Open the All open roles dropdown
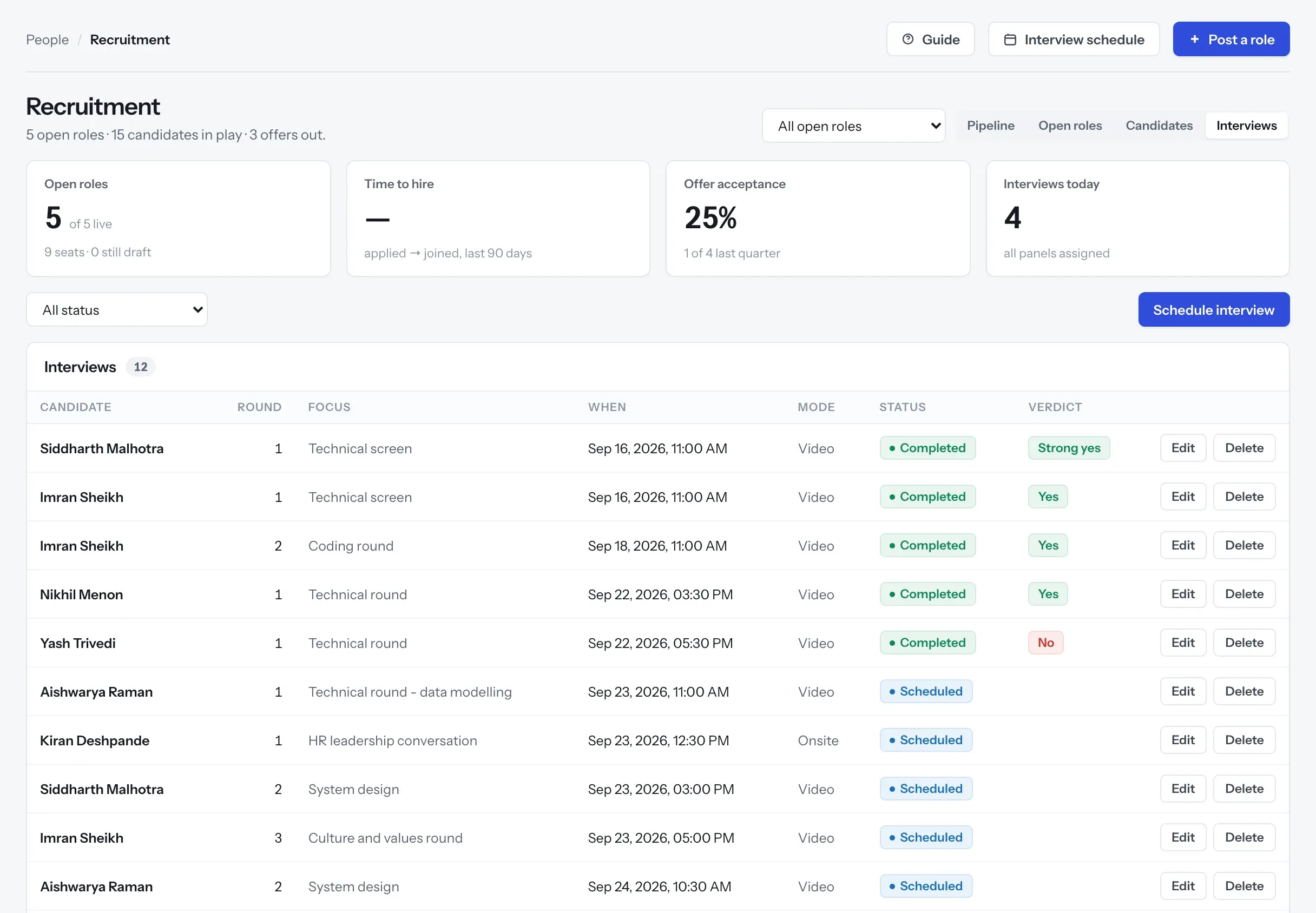The height and width of the screenshot is (913, 1316). (x=853, y=126)
